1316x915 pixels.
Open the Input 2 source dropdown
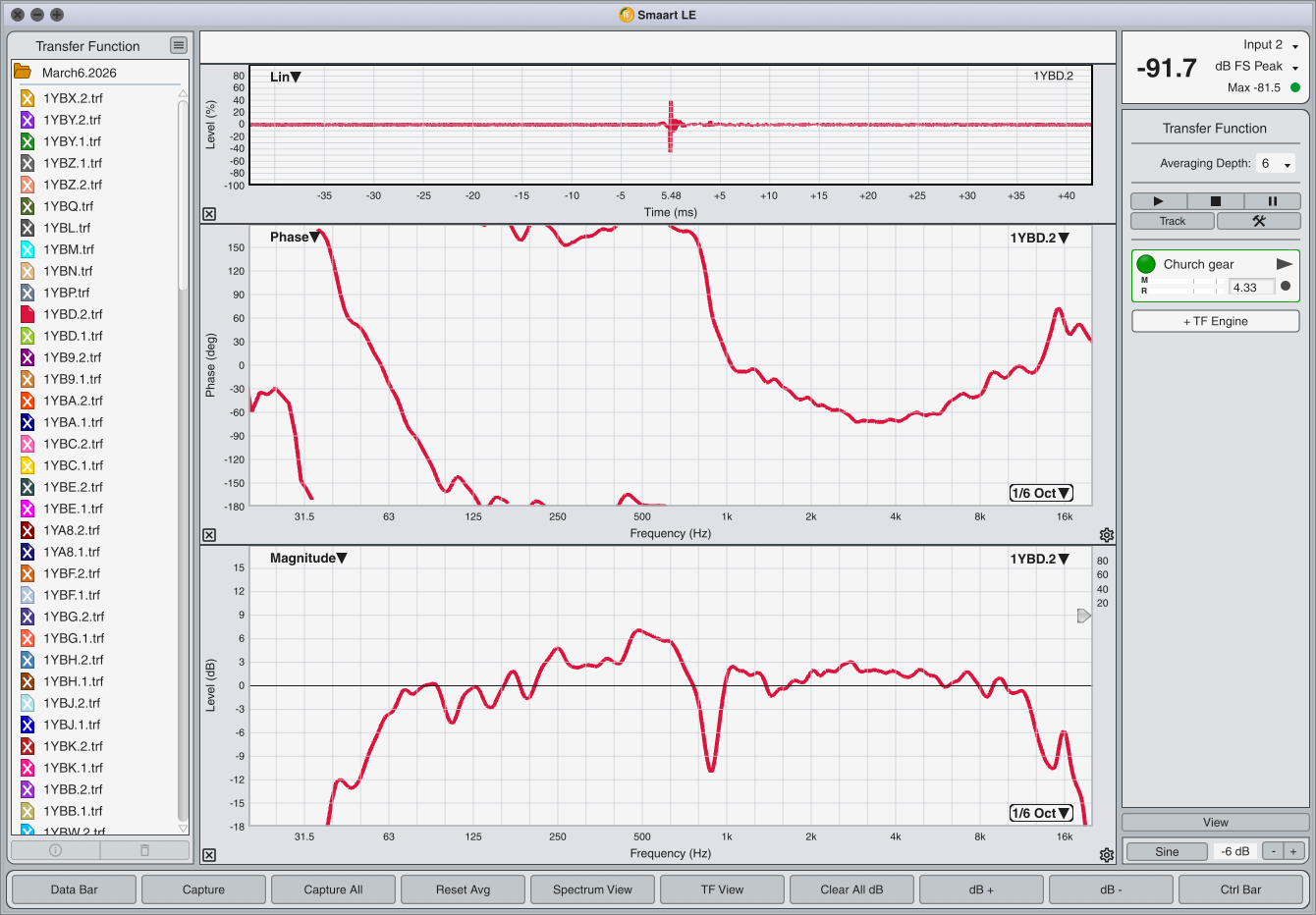pyautogui.click(x=1271, y=45)
